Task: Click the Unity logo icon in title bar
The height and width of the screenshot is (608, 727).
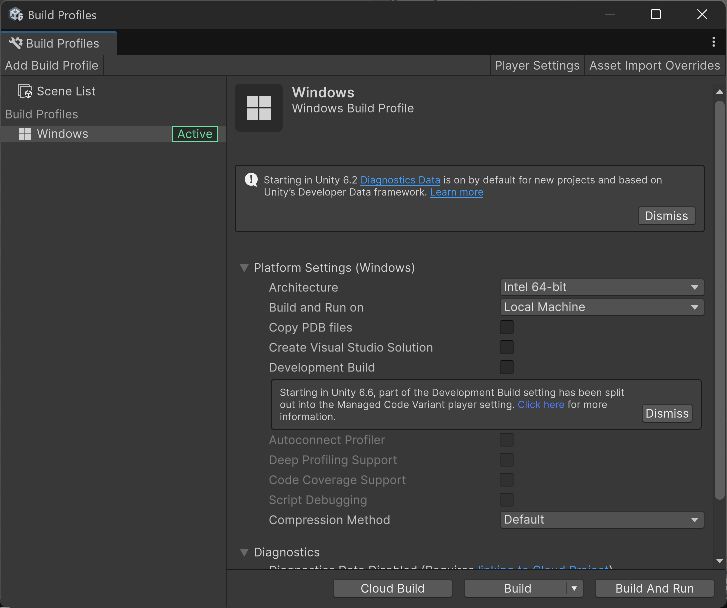Action: coord(16,14)
